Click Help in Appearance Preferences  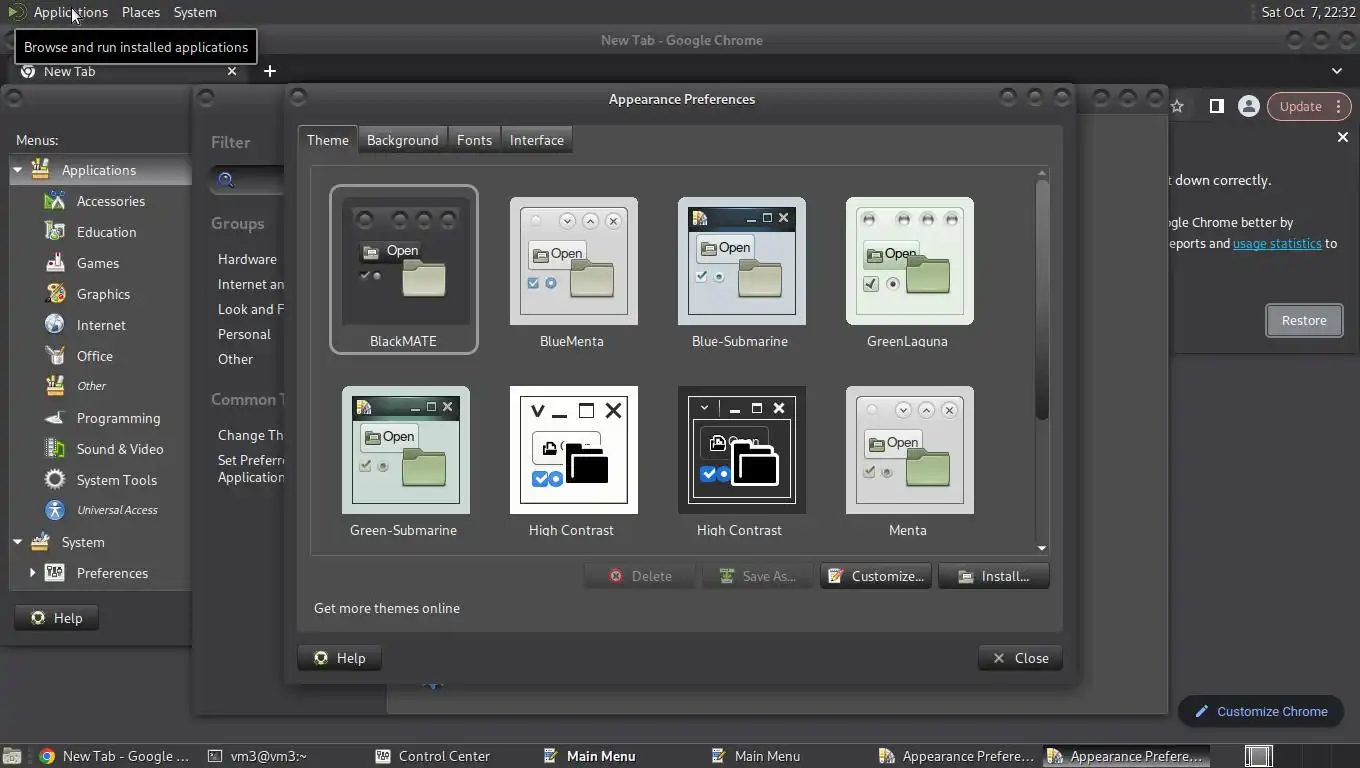coord(339,658)
